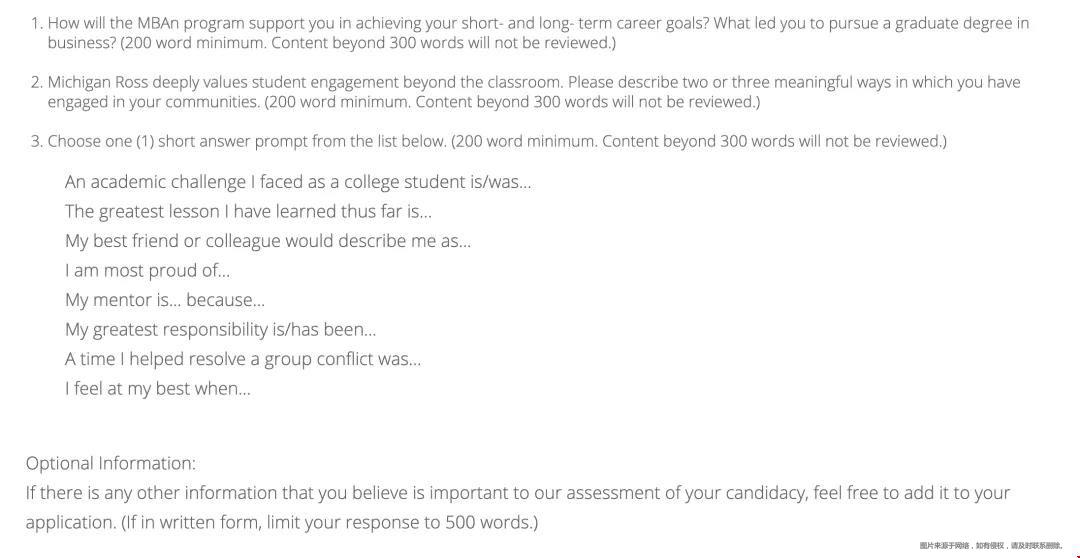
Task: Select the "My greatest responsibility" prompt
Action: tap(220, 330)
